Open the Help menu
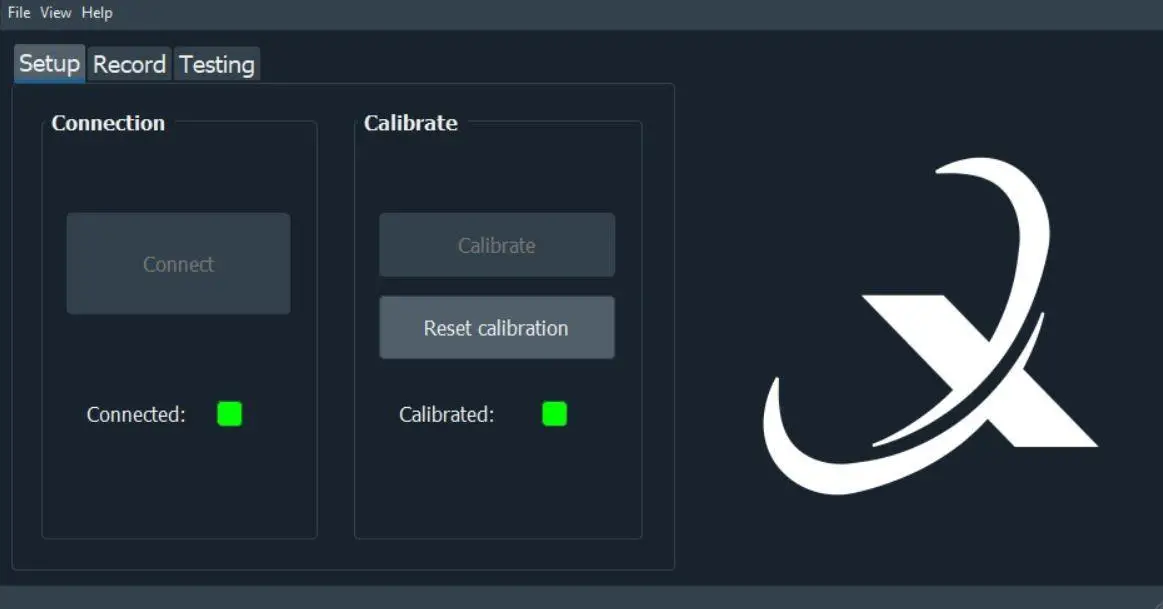Screen dimensions: 1163x609 coord(97,13)
